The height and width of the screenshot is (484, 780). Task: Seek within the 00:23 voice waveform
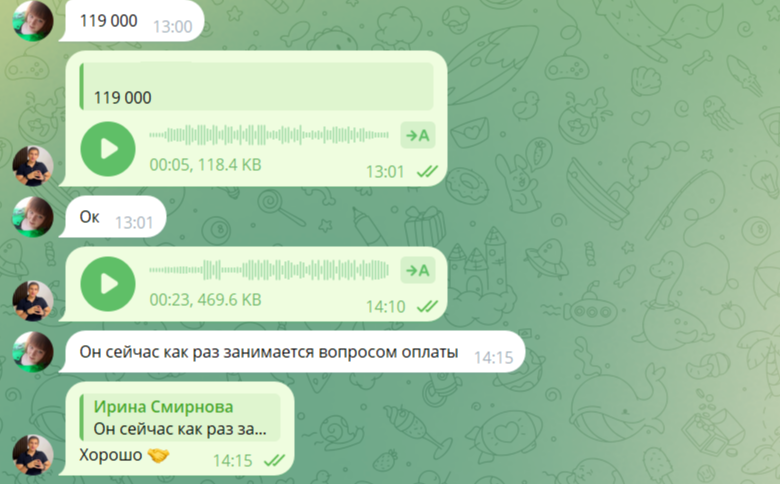(269, 271)
